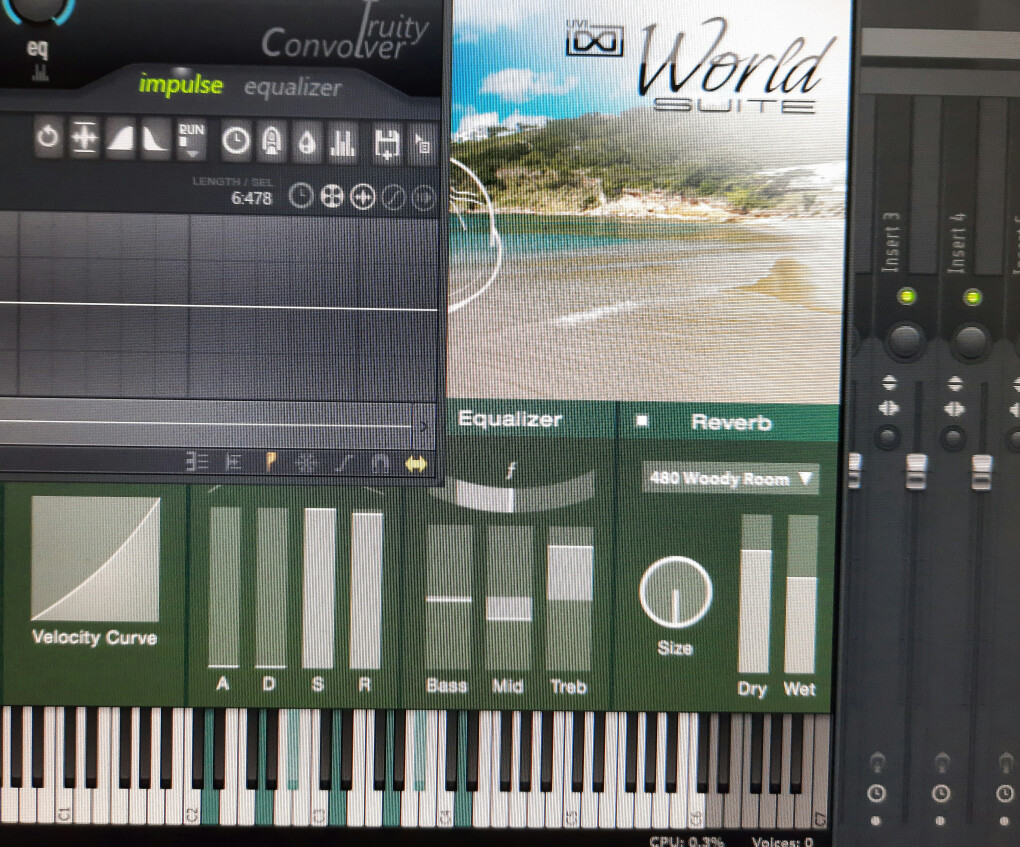Click the reverb Size knob

pyautogui.click(x=676, y=592)
